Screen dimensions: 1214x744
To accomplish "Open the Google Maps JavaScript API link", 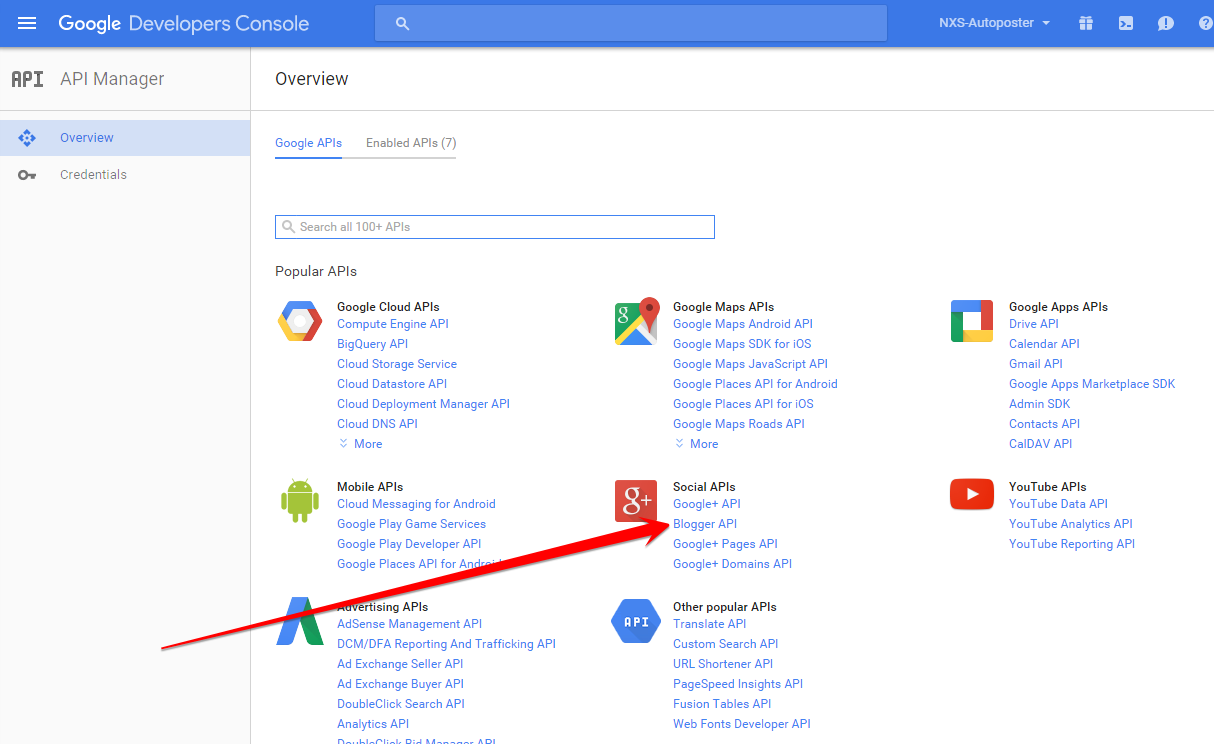I will [x=750, y=364].
